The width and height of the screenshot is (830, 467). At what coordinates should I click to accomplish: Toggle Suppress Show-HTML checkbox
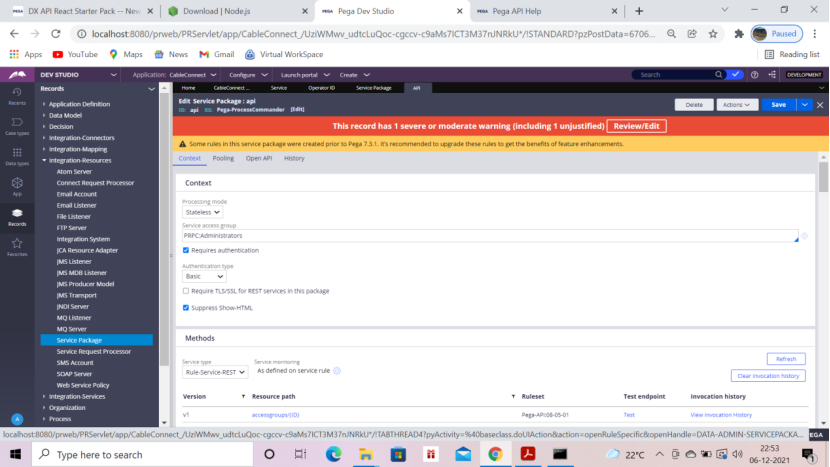tap(186, 308)
